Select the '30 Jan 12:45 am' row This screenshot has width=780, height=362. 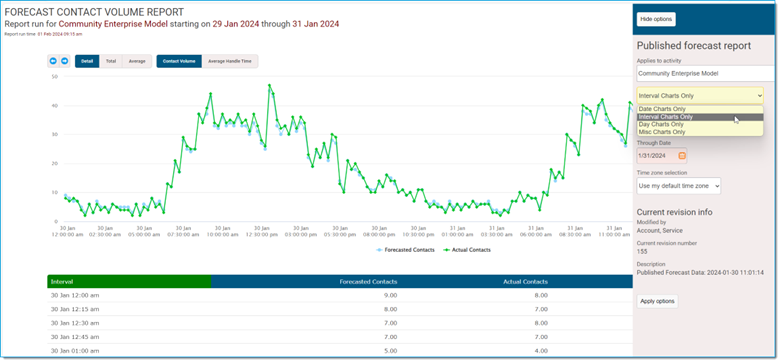click(x=340, y=337)
